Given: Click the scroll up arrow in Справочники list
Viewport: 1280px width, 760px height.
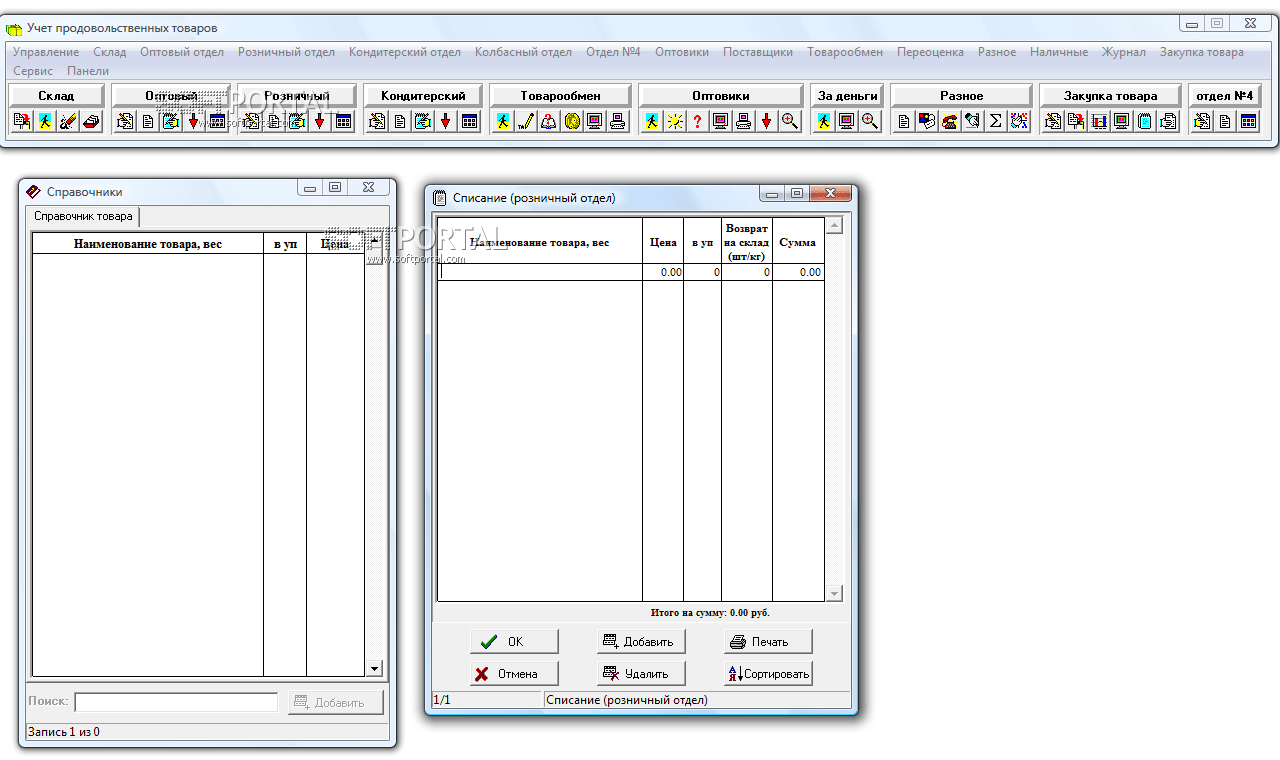Looking at the screenshot, I should pyautogui.click(x=375, y=241).
